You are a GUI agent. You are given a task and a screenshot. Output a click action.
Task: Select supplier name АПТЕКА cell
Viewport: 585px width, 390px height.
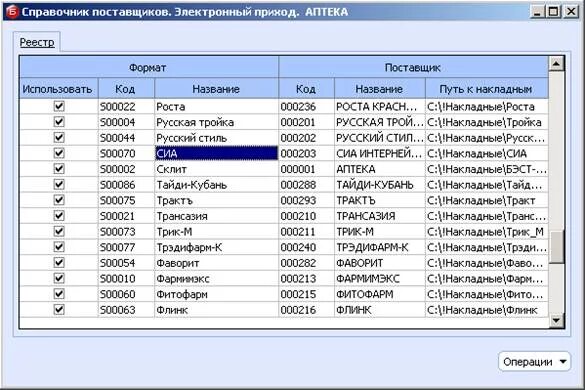tap(380, 169)
